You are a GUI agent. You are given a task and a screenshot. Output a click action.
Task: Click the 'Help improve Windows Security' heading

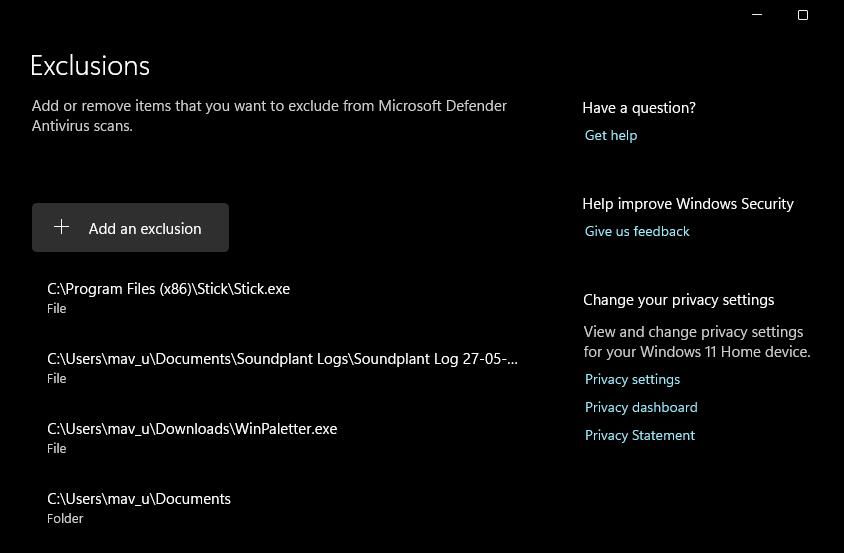point(688,204)
